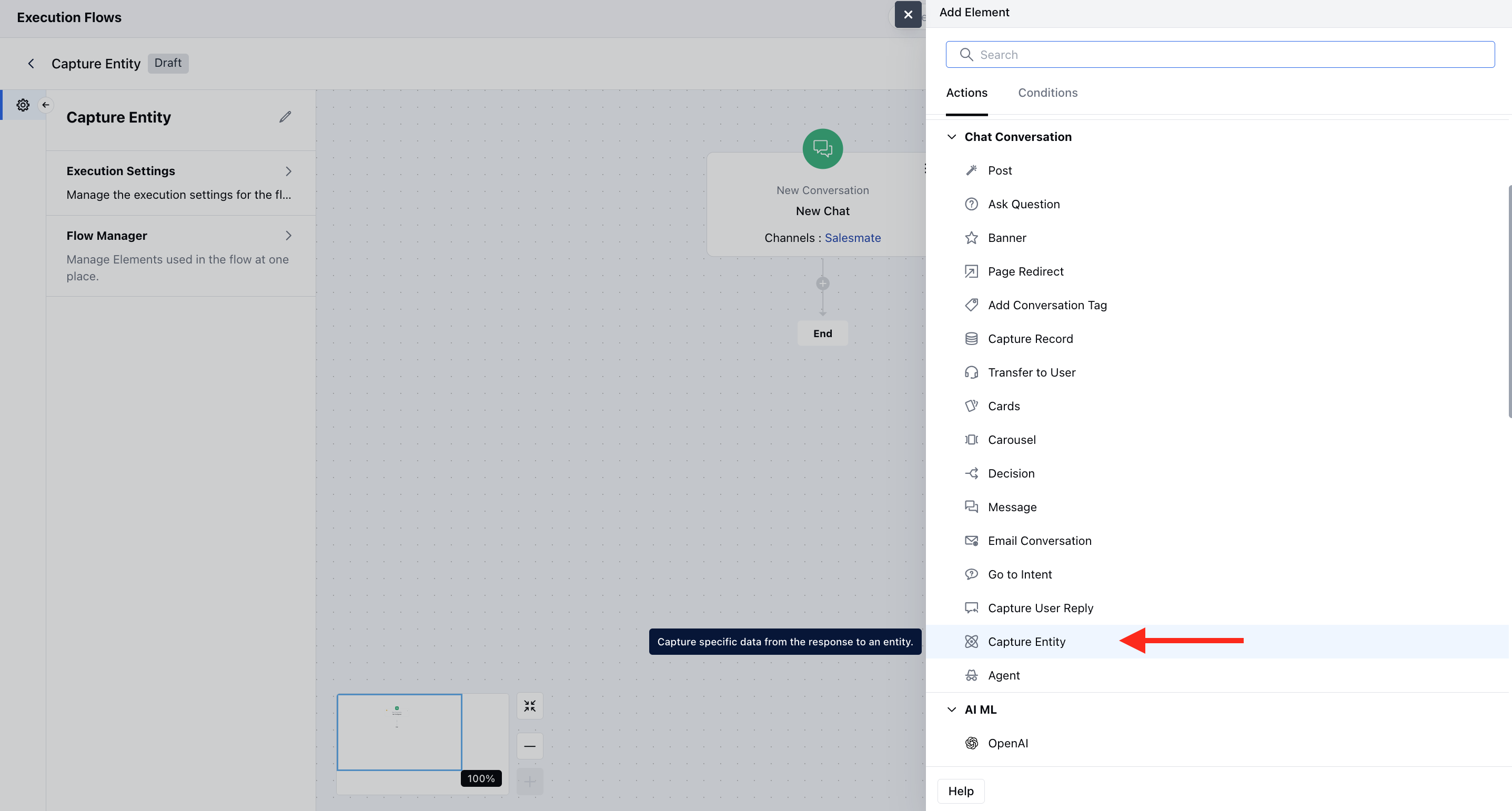
Task: Click the Capture User Reply icon
Action: [x=971, y=608]
